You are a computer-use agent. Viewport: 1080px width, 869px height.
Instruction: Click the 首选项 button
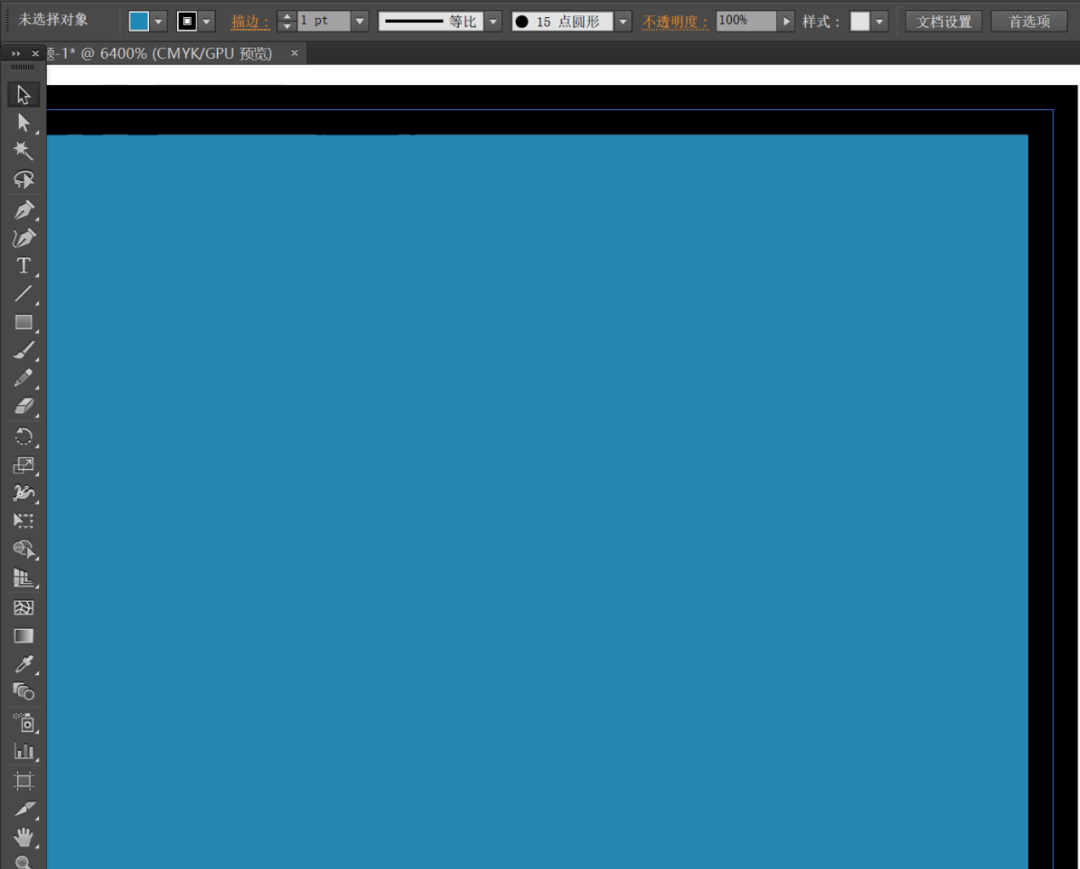pyautogui.click(x=1029, y=22)
